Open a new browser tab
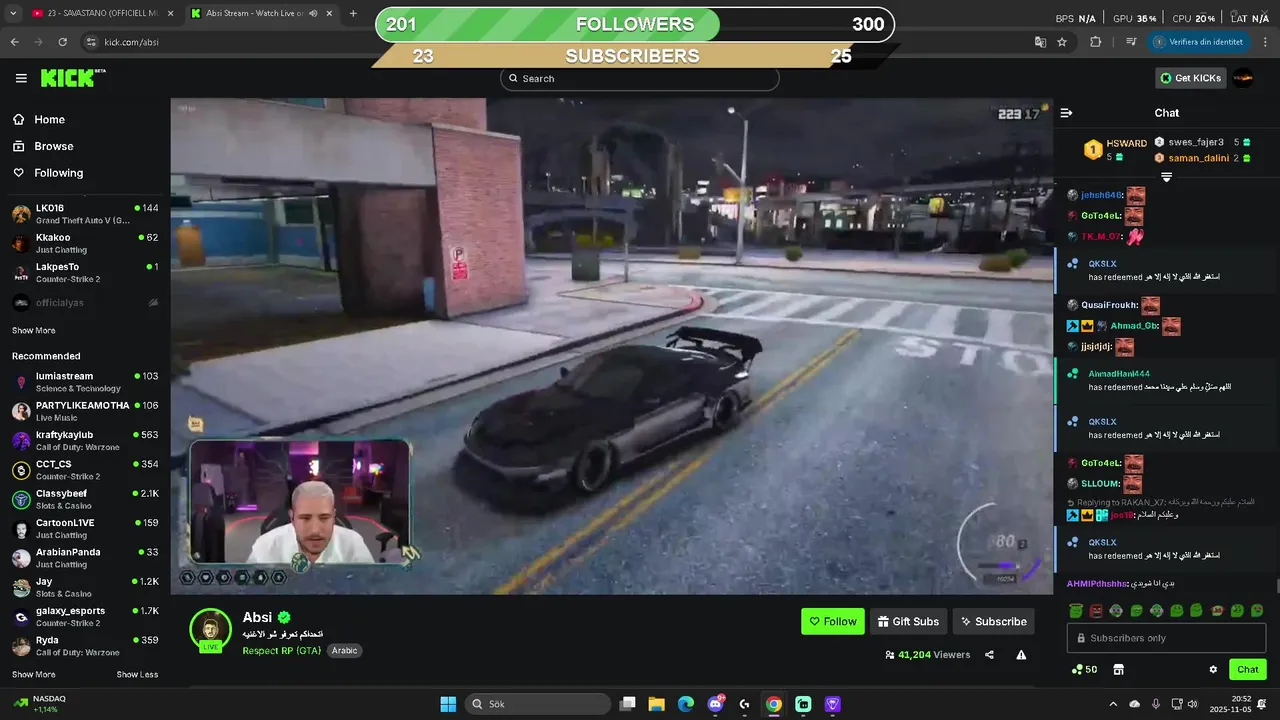 pos(353,14)
